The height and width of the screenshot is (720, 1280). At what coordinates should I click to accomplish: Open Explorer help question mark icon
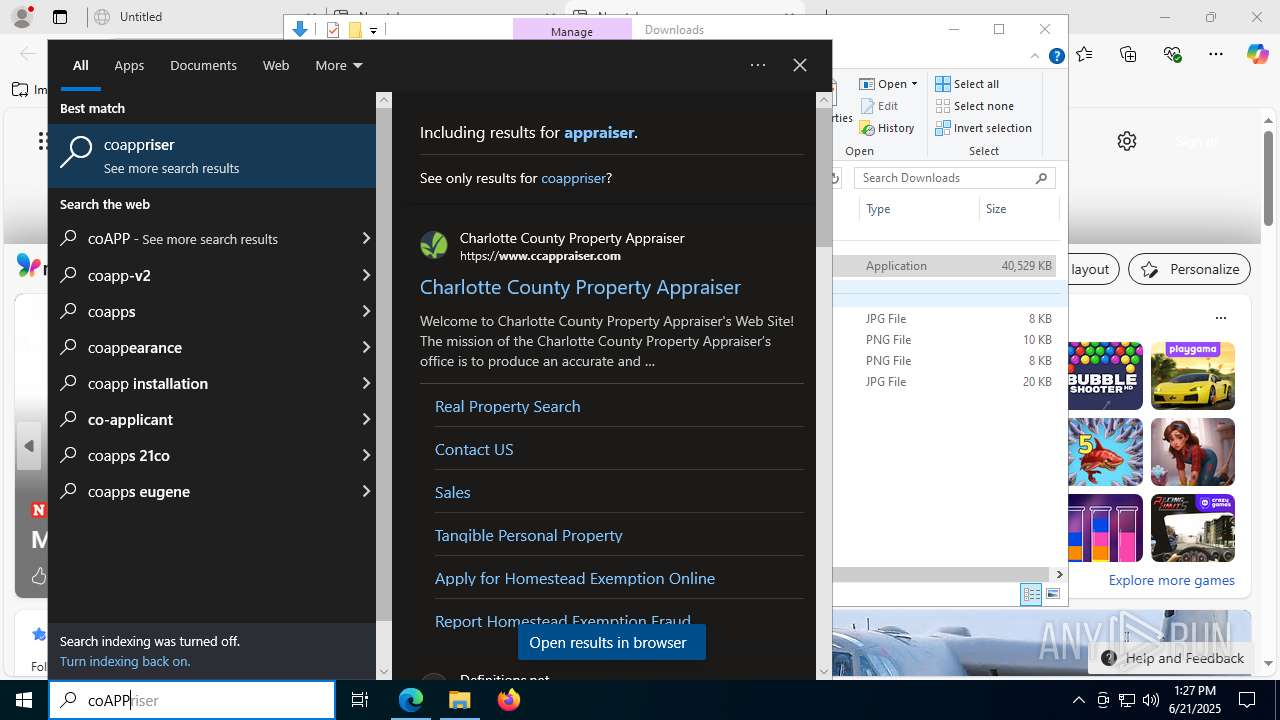(x=1056, y=56)
